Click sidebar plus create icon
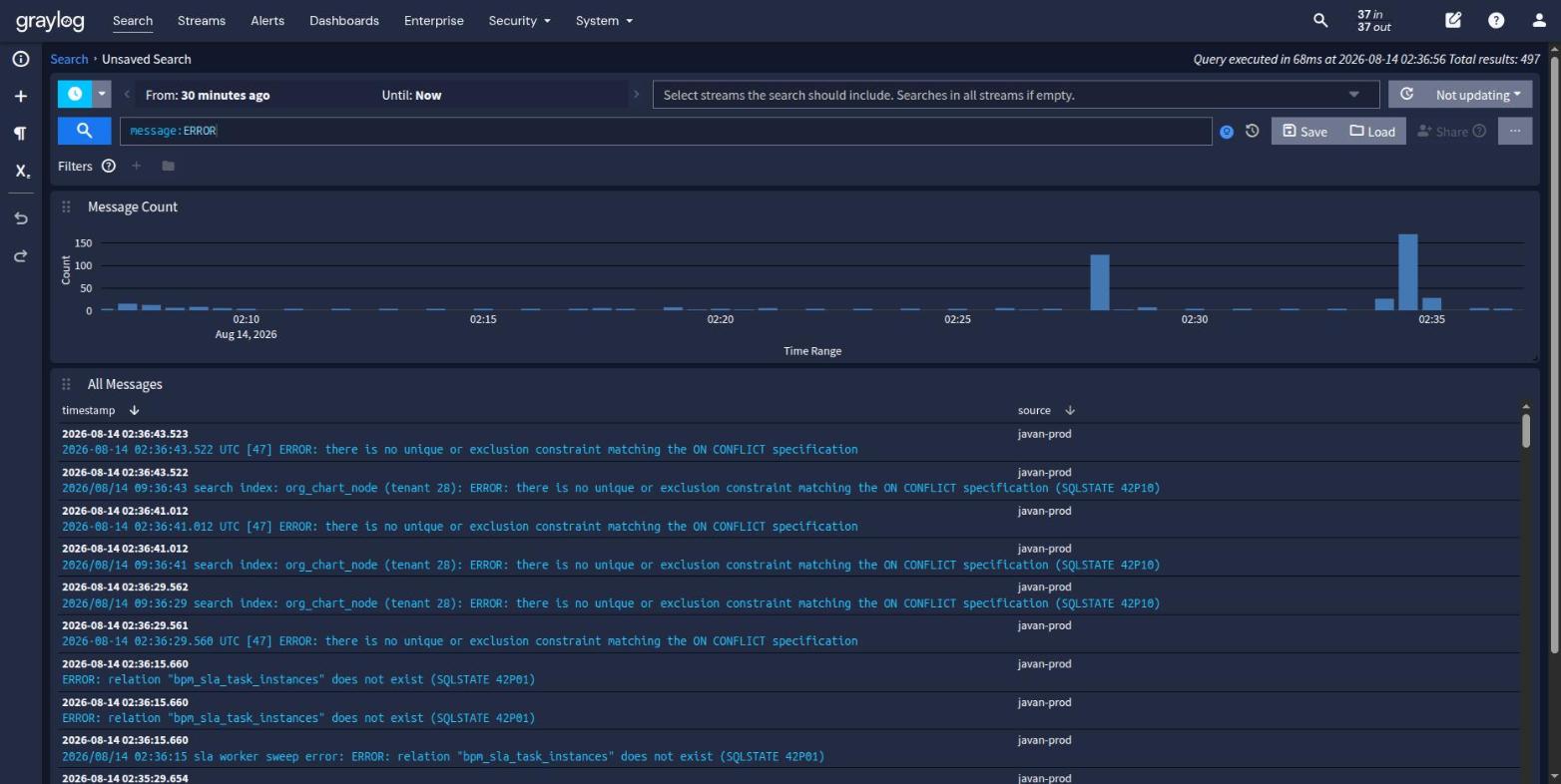 [x=20, y=96]
